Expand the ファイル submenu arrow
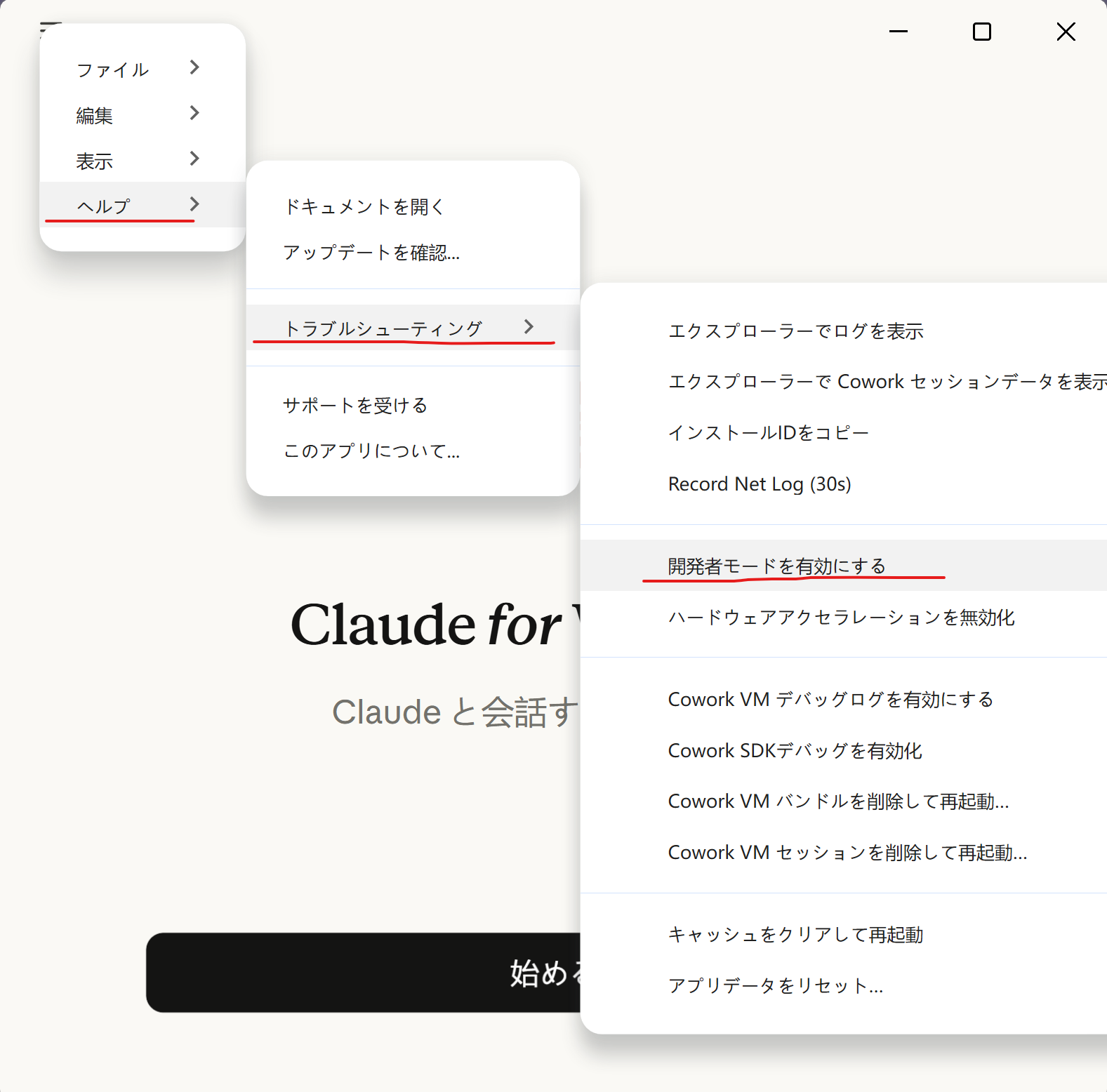1107x1092 pixels. pyautogui.click(x=194, y=67)
